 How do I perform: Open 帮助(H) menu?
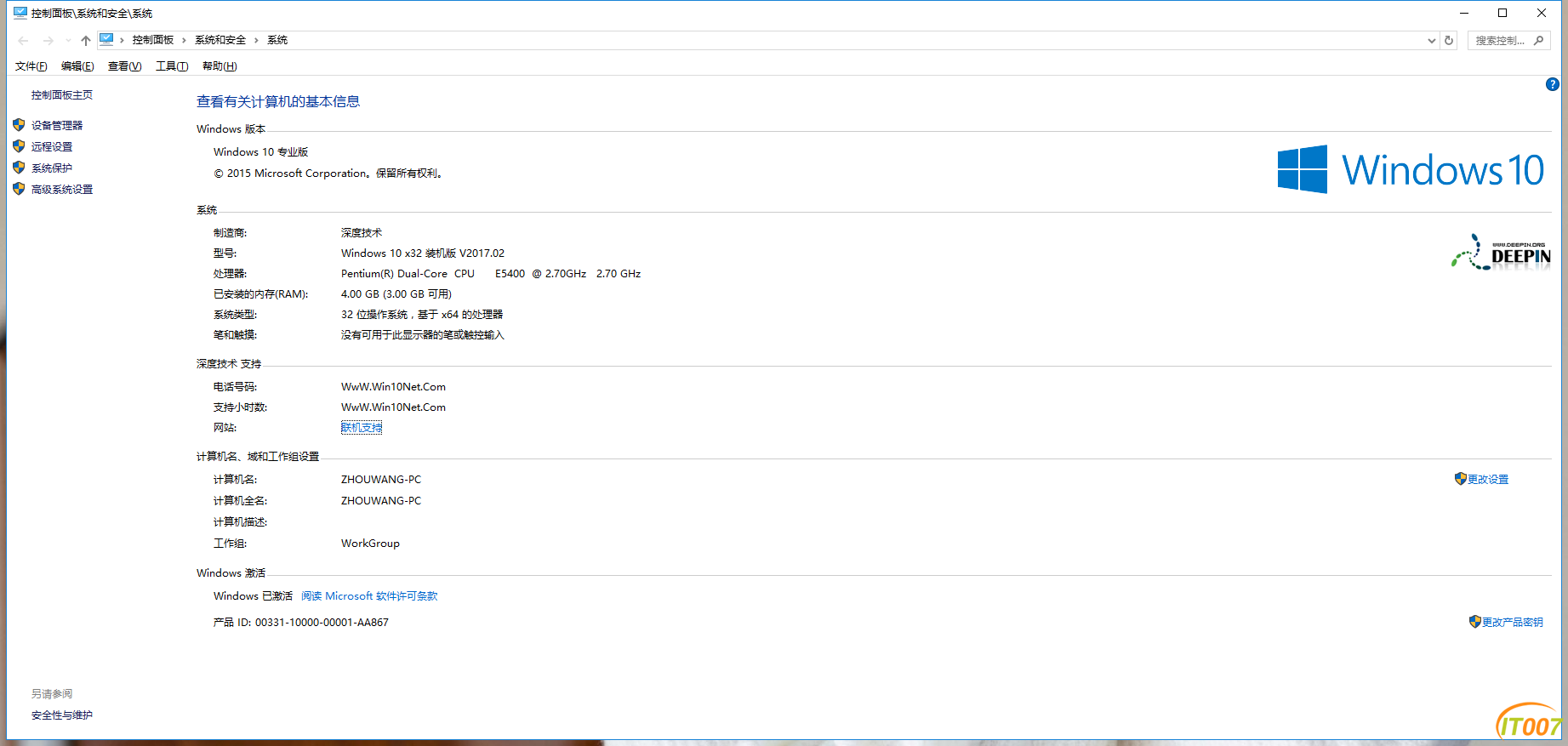[x=220, y=66]
